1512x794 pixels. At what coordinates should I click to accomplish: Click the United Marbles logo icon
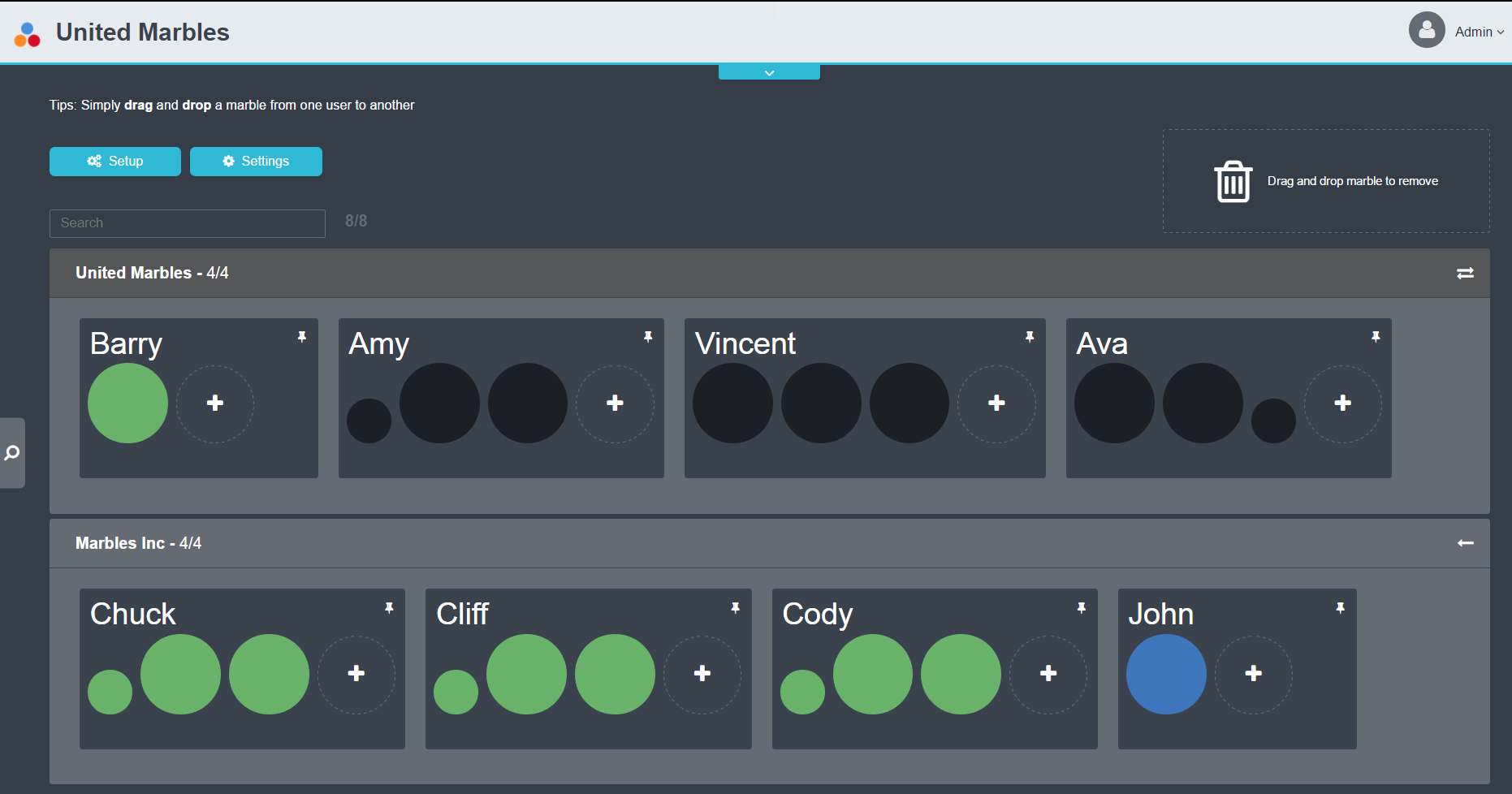28,34
